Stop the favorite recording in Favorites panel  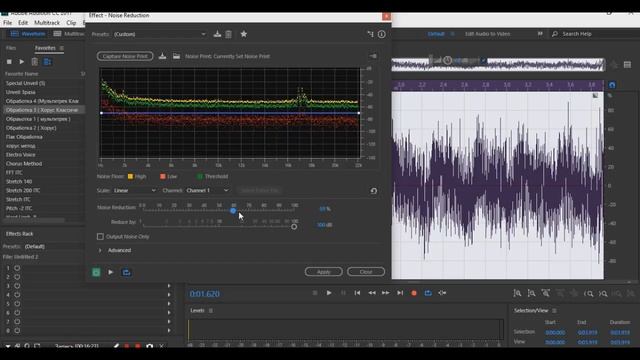coord(9,62)
